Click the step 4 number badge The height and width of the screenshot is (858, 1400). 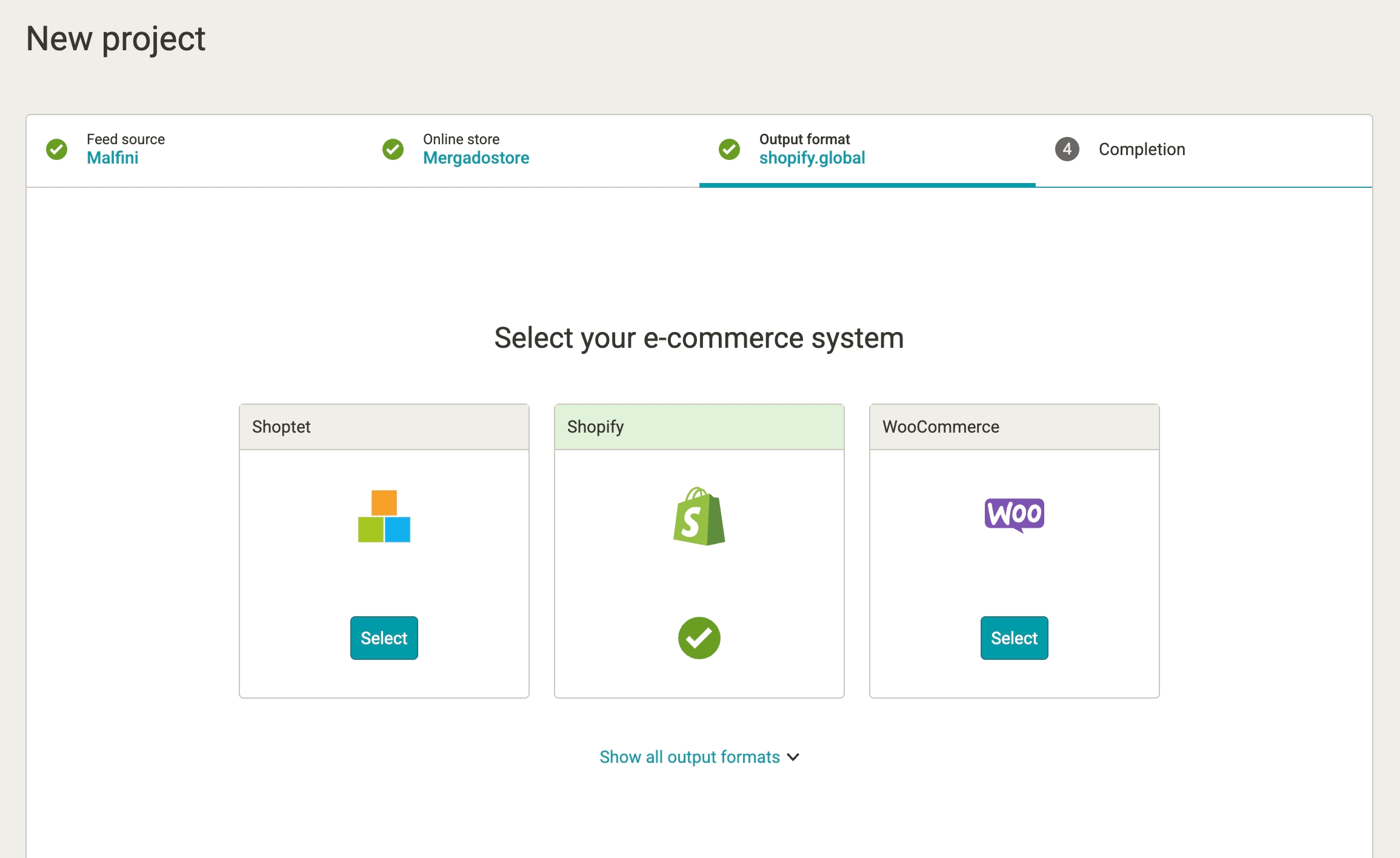point(1067,149)
